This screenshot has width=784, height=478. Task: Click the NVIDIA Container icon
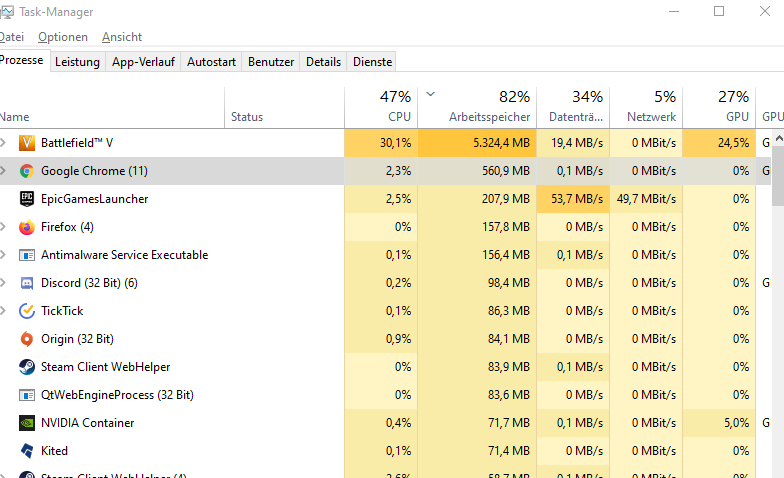point(26,423)
